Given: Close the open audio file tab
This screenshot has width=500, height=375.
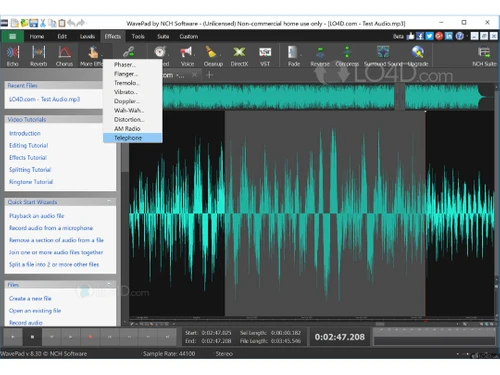Looking at the screenshot, I should coord(194,75).
